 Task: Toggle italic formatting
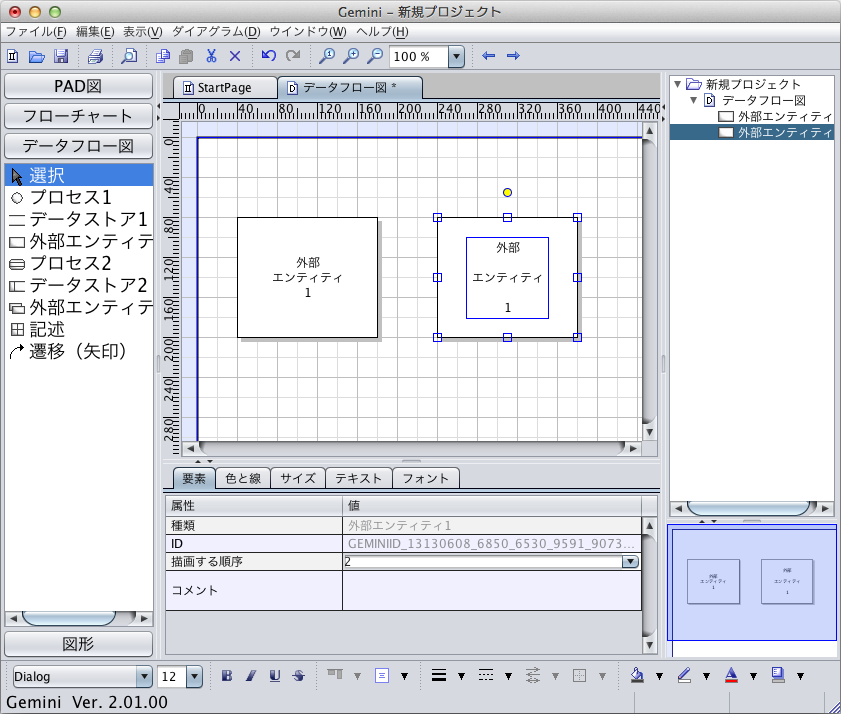(x=250, y=675)
